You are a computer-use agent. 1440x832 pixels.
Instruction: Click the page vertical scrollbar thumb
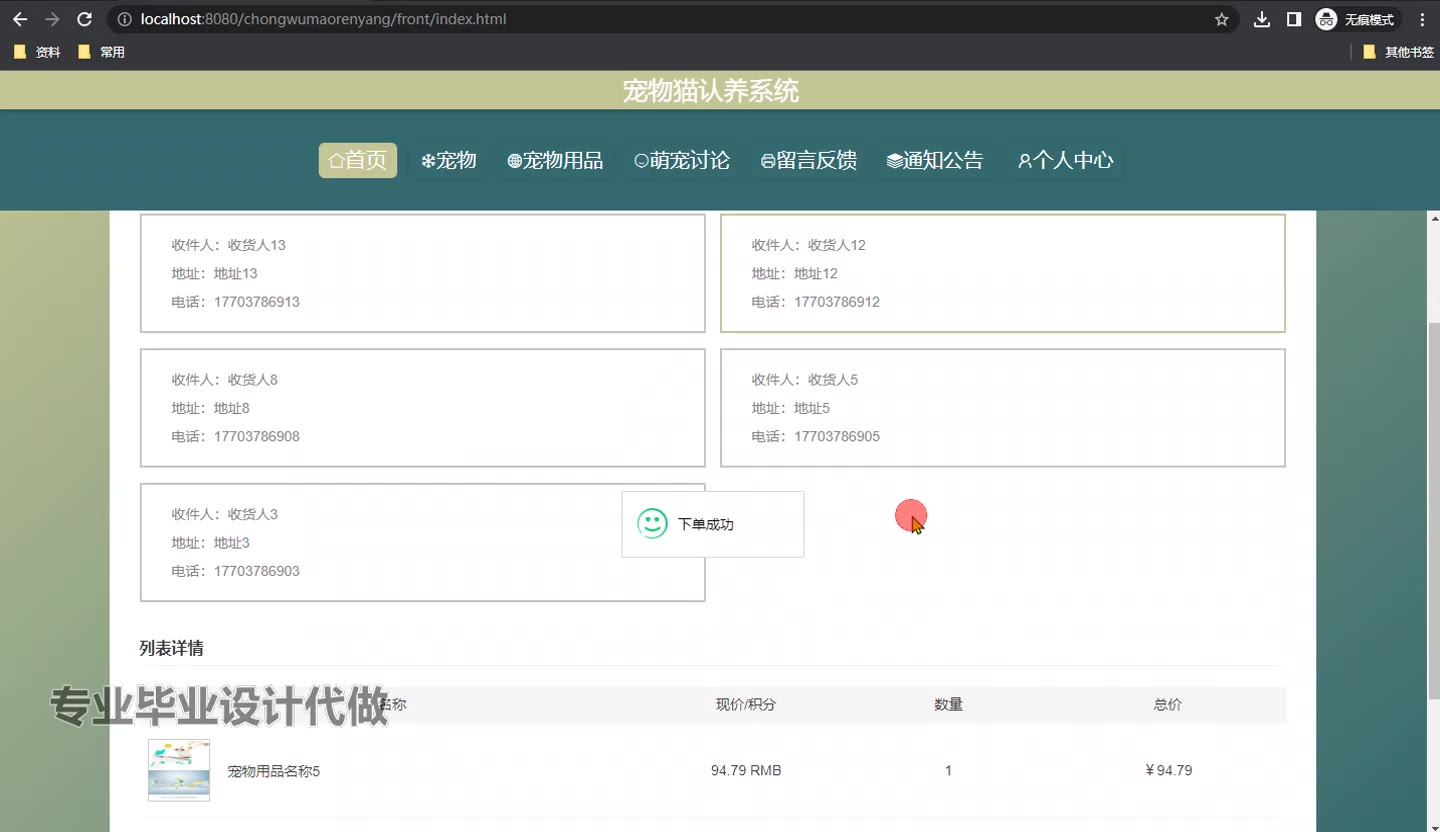1433,510
